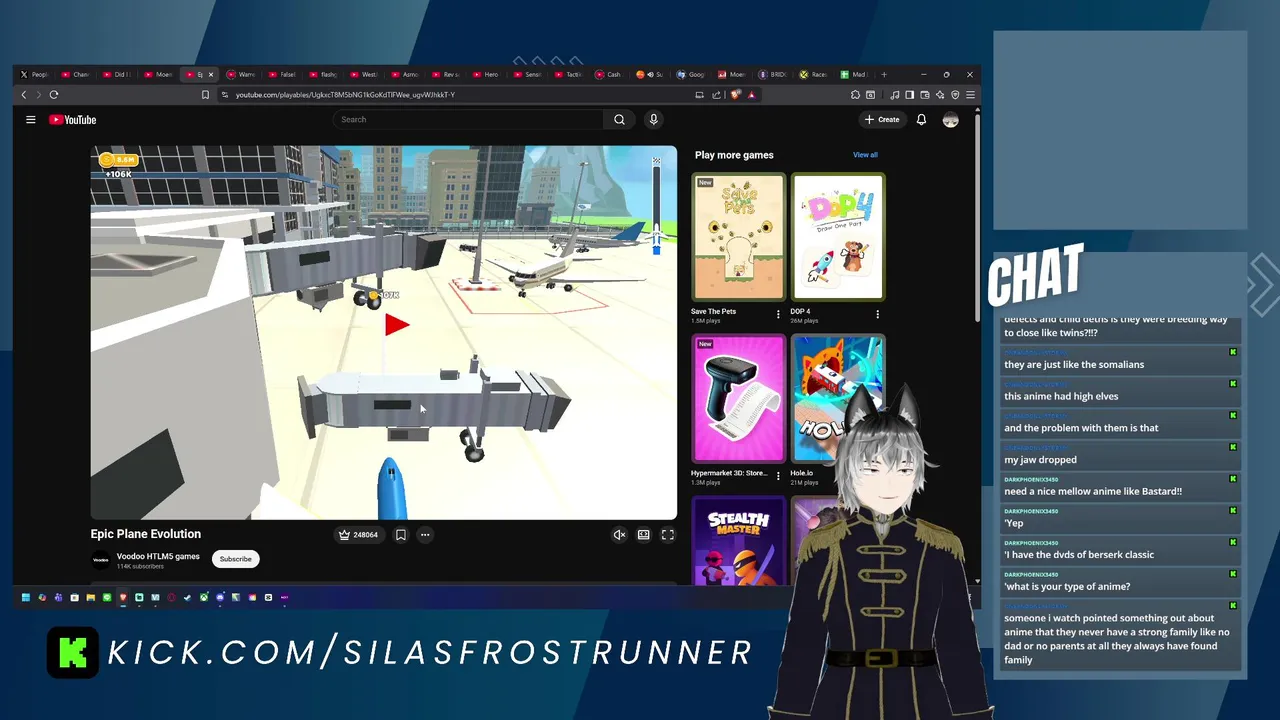This screenshot has width=1280, height=720.
Task: Click the Brave shields lion icon
Action: pyautogui.click(x=736, y=95)
